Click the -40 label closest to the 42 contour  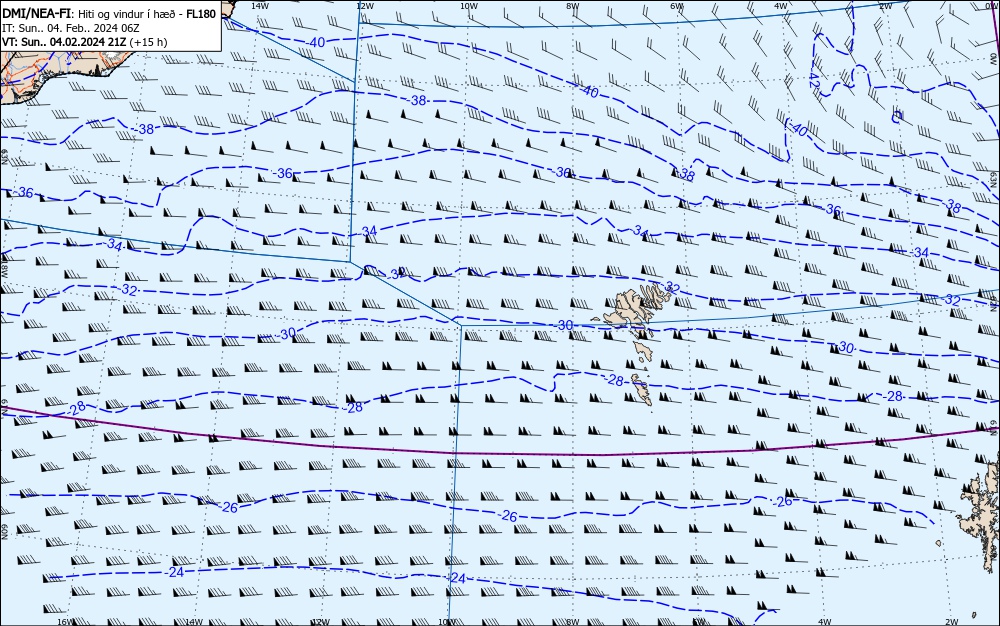point(798,129)
